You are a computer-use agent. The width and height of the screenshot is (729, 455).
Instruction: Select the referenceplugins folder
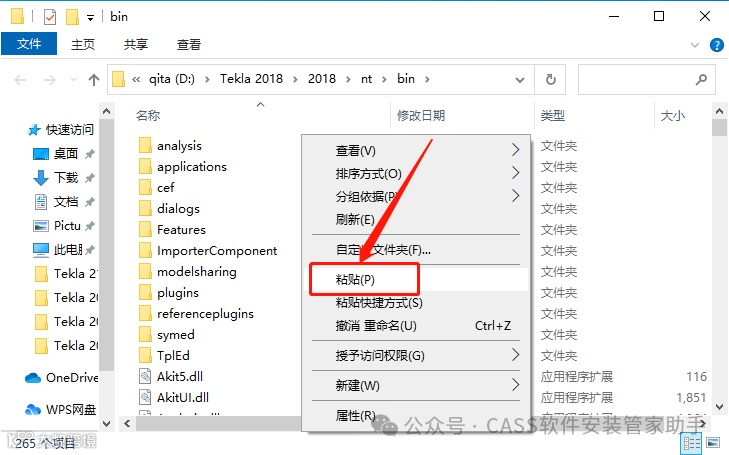pyautogui.click(x=205, y=314)
